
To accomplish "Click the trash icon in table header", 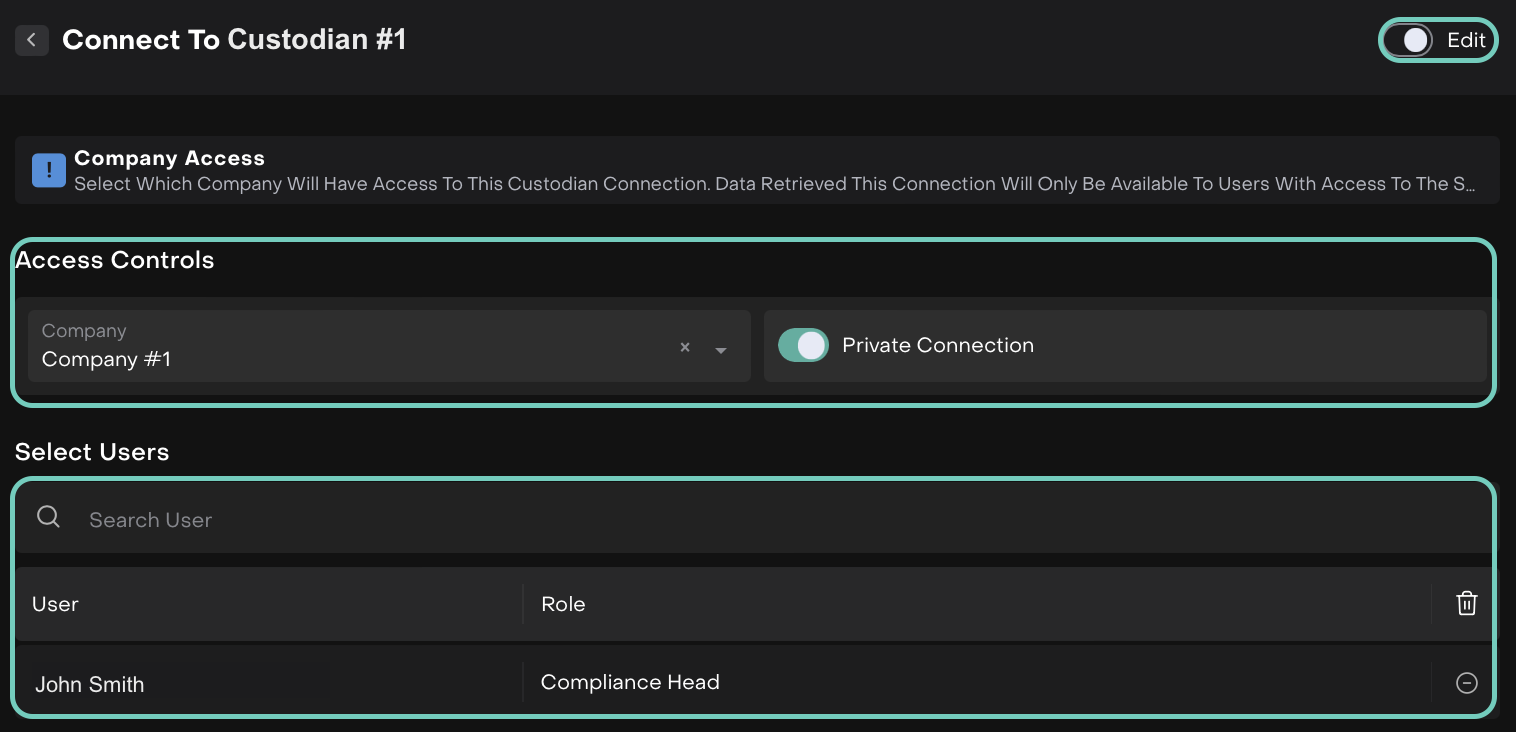I will 1466,603.
